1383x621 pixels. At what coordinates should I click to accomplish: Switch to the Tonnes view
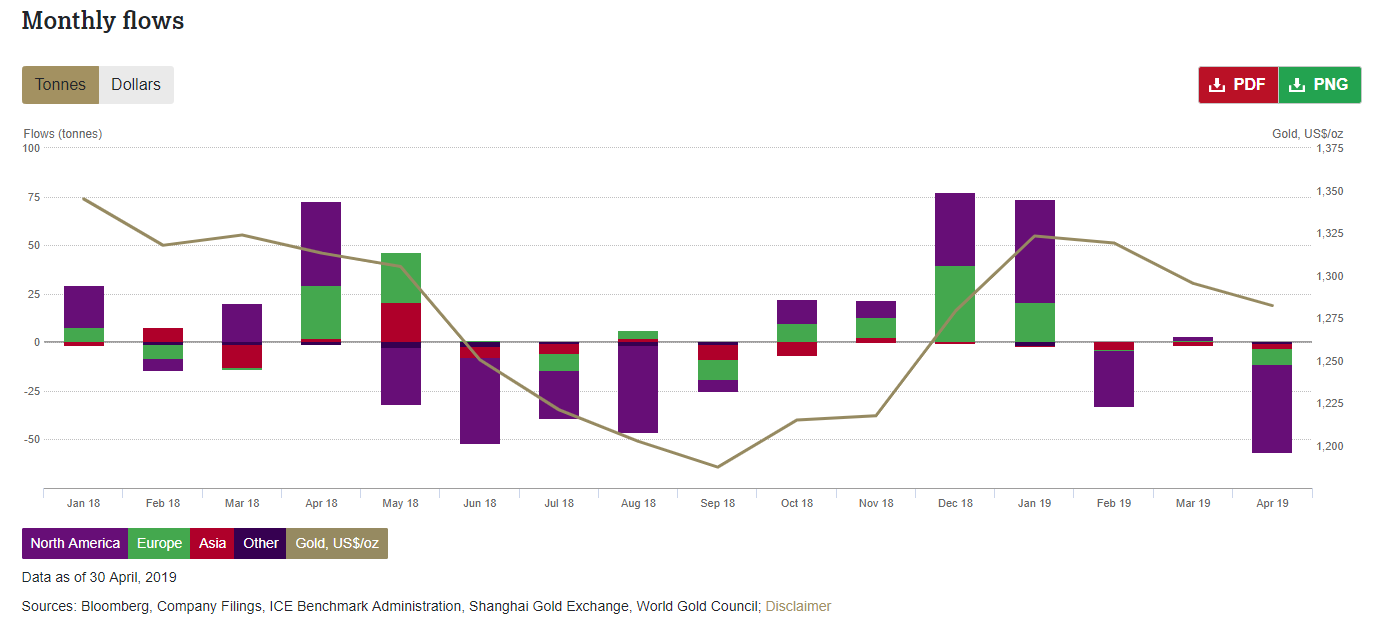point(60,85)
